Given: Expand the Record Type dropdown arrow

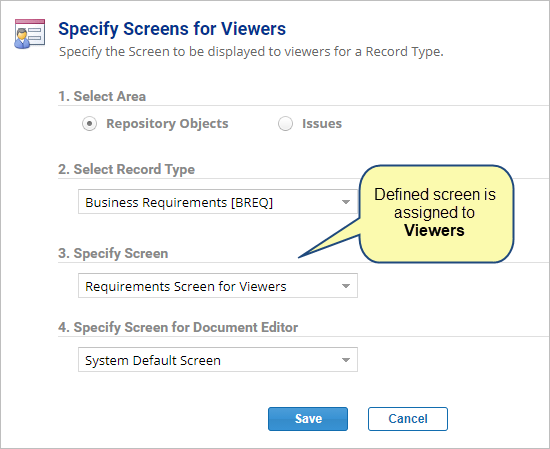Looking at the screenshot, I should pos(346,202).
